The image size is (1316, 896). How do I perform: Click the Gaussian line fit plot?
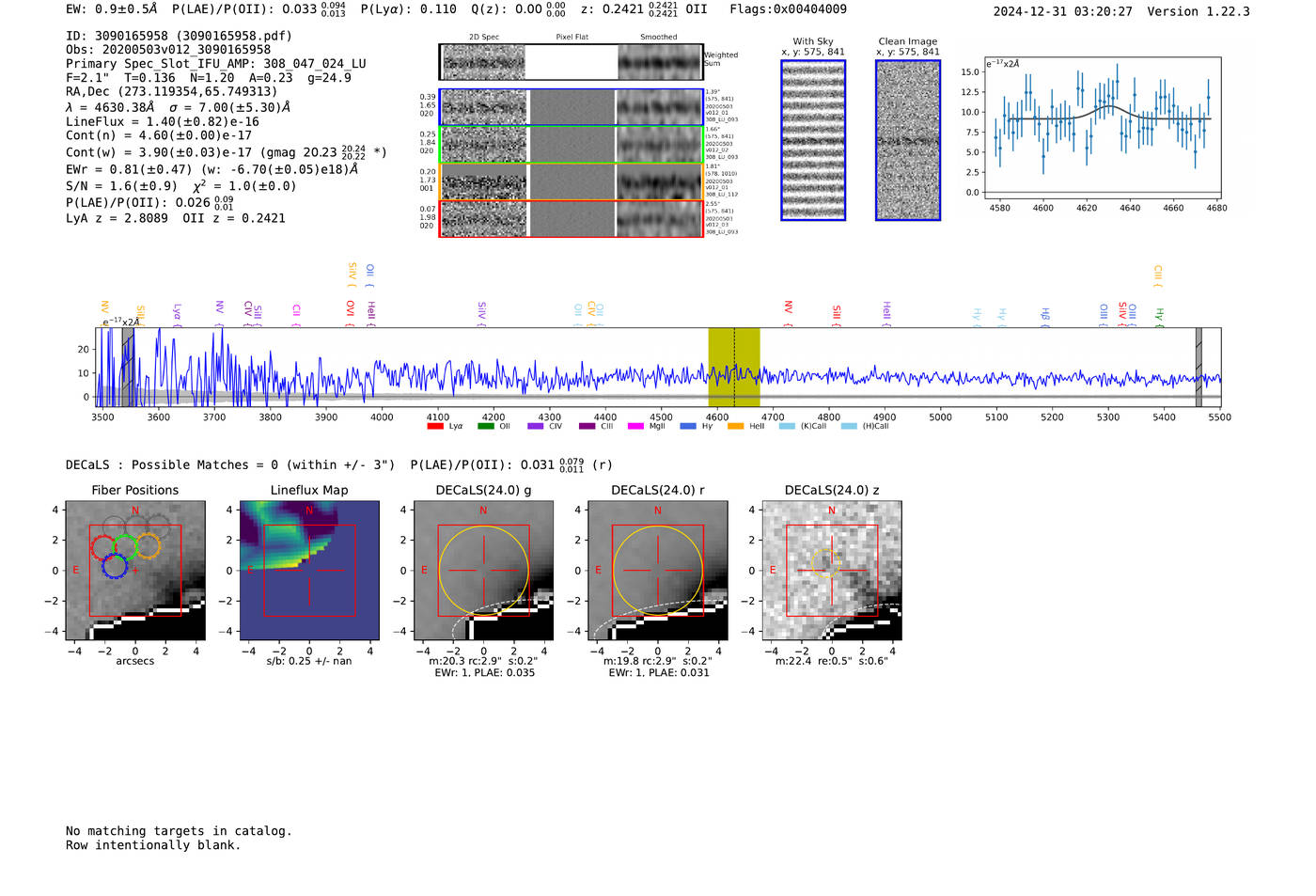pos(1102,127)
